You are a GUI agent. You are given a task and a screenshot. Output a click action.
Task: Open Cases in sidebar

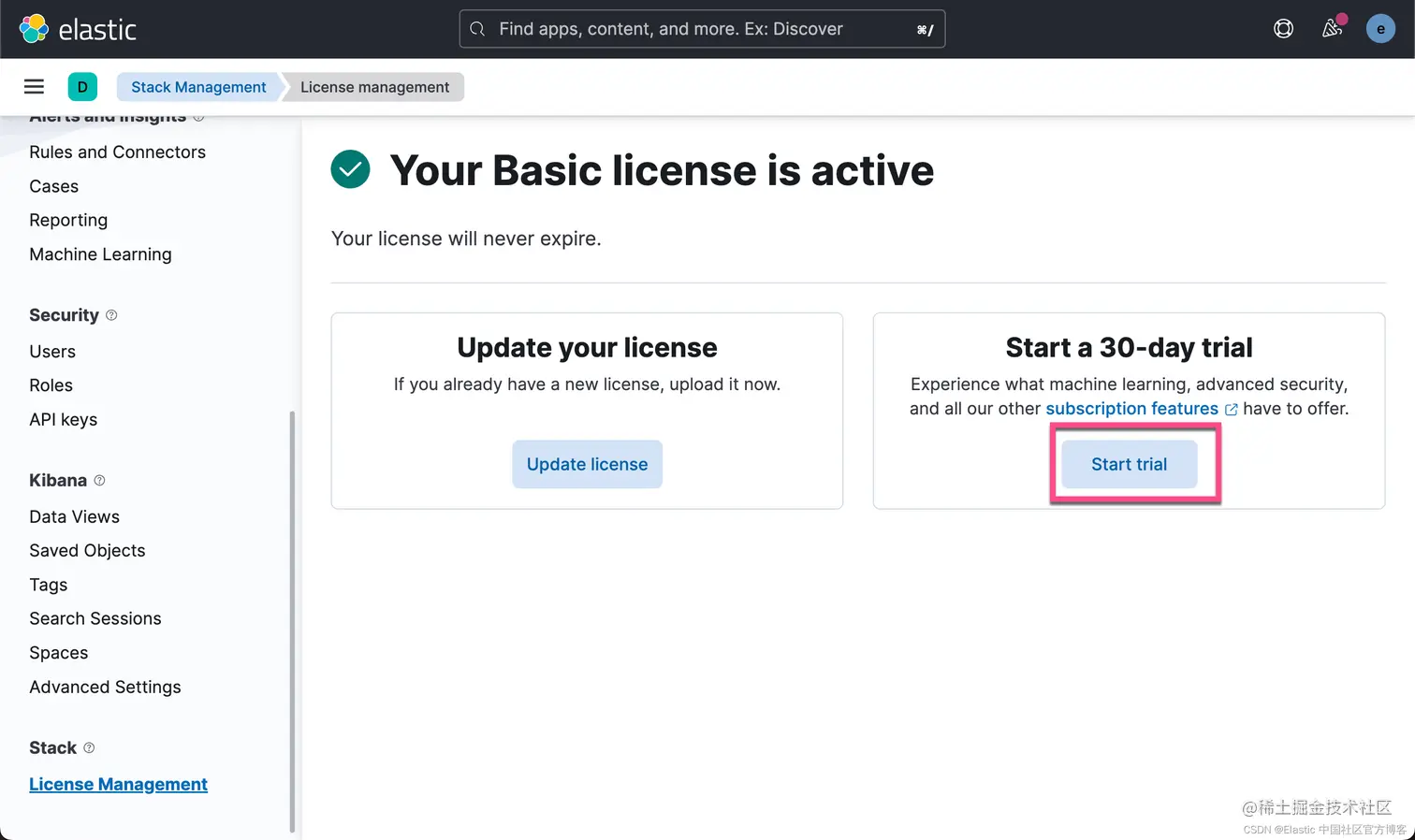(53, 186)
